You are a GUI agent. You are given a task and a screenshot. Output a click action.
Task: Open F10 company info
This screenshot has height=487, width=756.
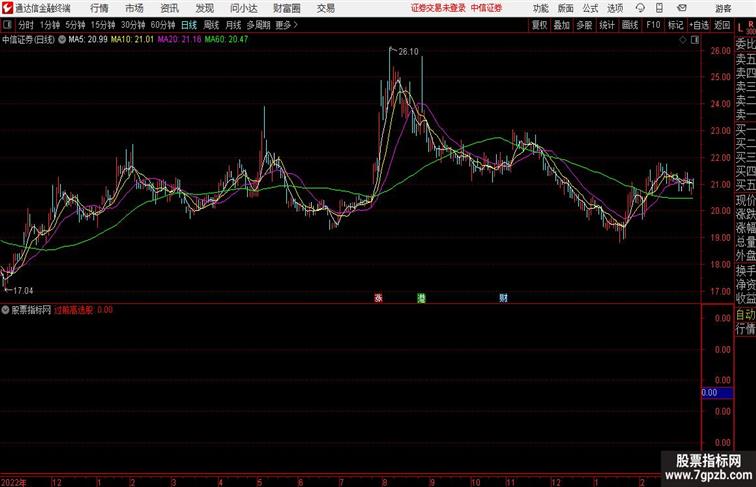click(x=653, y=25)
